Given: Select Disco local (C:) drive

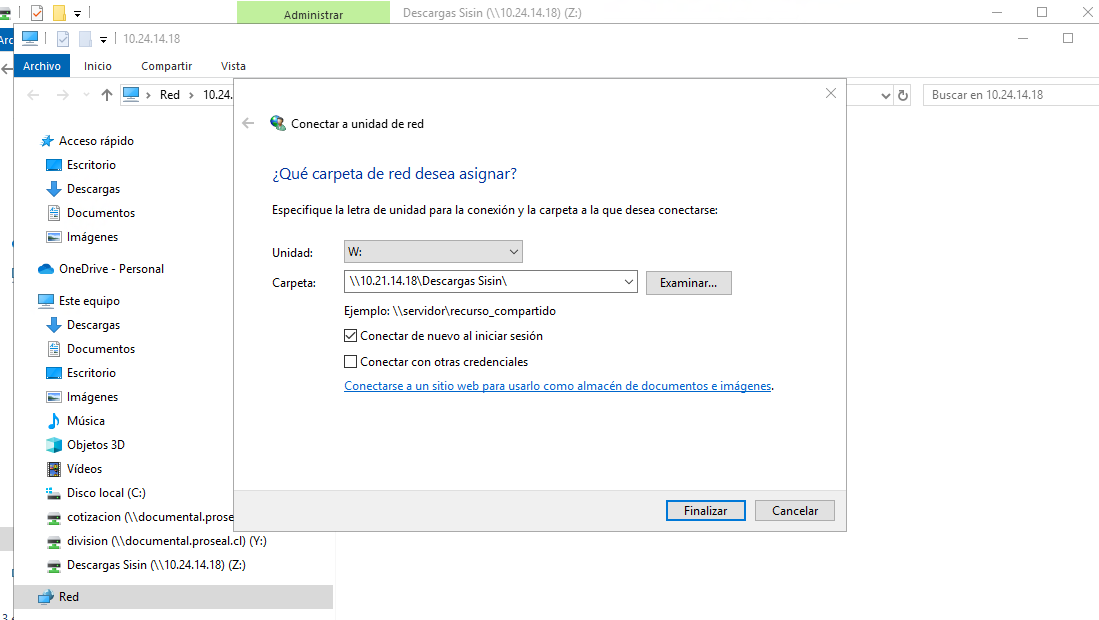Looking at the screenshot, I should [x=106, y=493].
